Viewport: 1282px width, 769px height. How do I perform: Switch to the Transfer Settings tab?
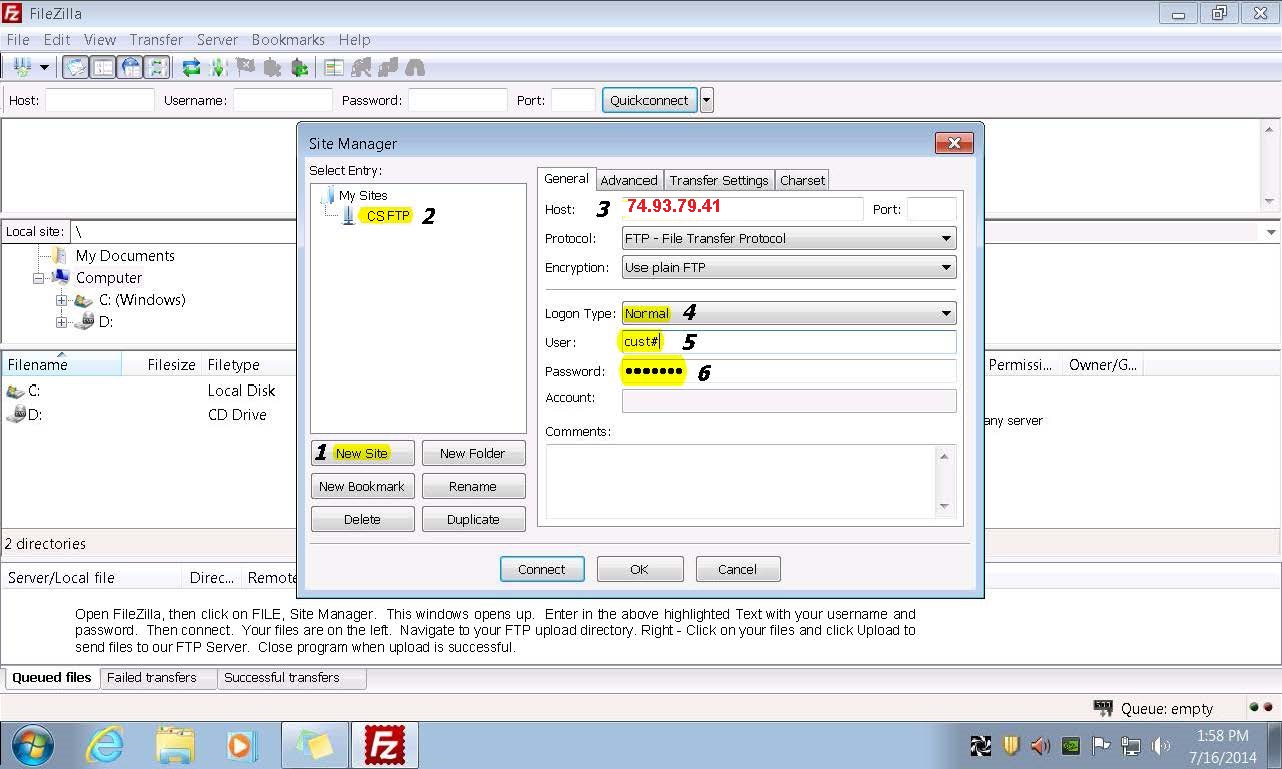[719, 181]
